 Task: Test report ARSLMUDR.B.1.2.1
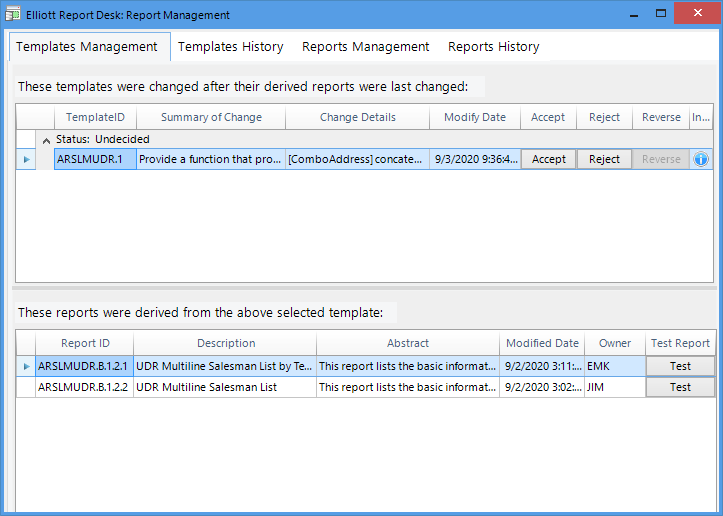pos(680,366)
